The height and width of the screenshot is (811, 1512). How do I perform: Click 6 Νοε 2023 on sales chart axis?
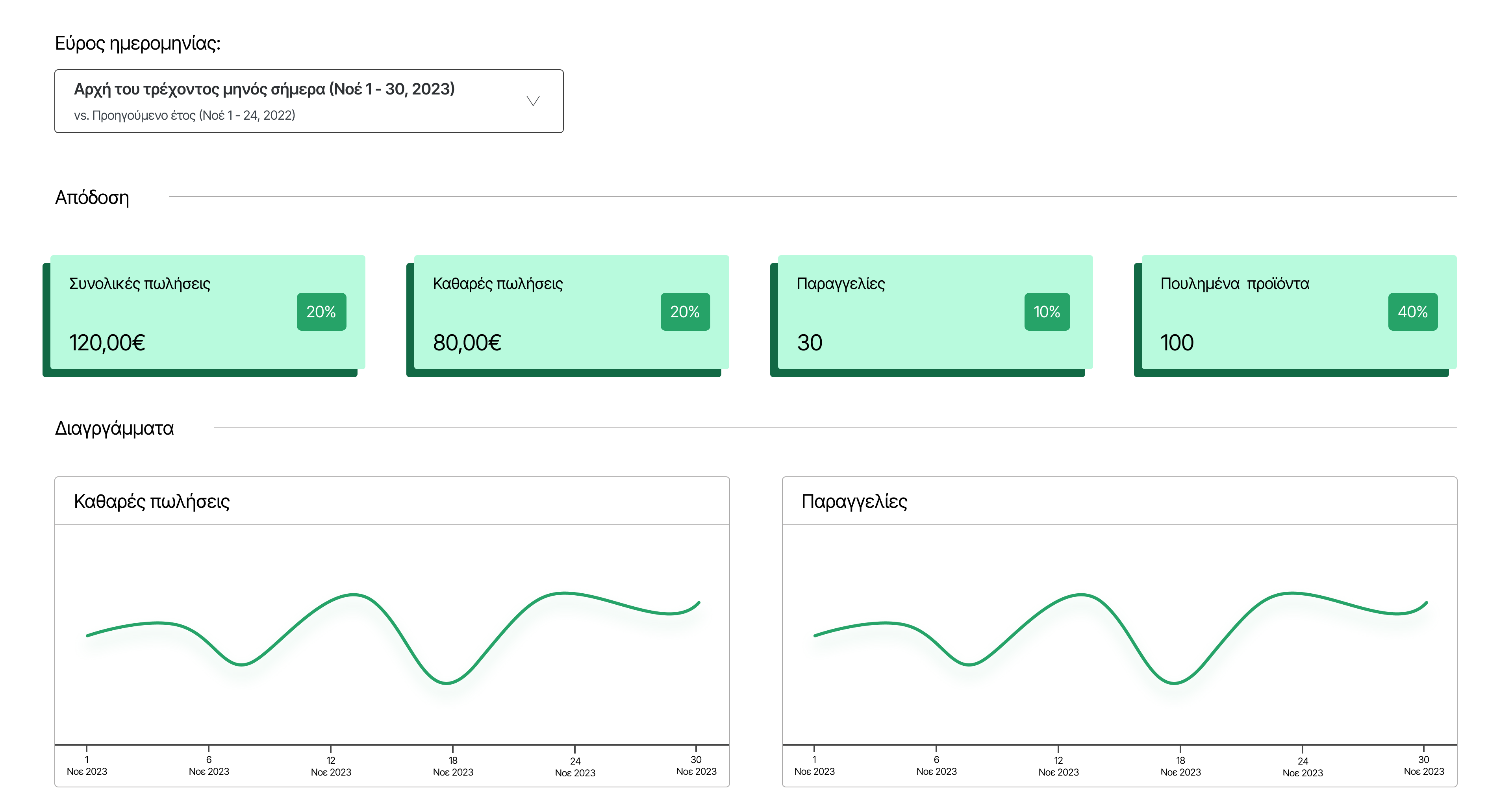click(208, 765)
